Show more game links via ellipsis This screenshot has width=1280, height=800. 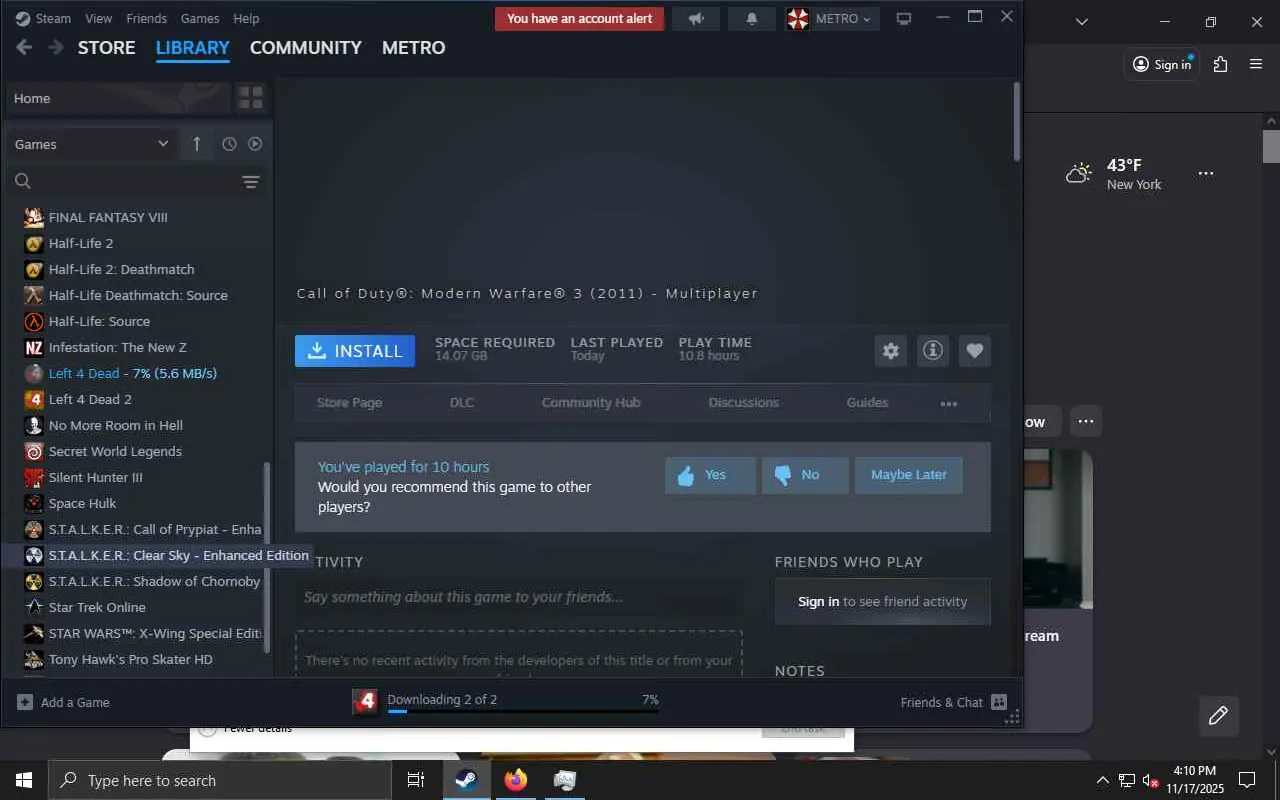tap(949, 403)
